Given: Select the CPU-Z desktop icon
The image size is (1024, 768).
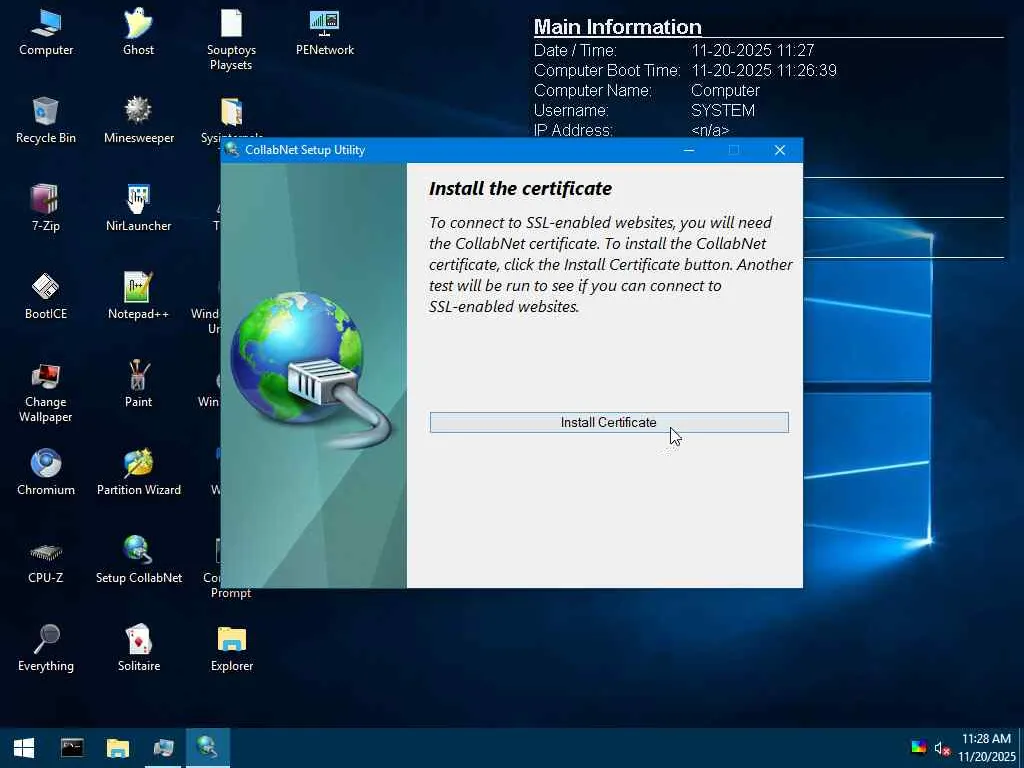Looking at the screenshot, I should [x=46, y=562].
